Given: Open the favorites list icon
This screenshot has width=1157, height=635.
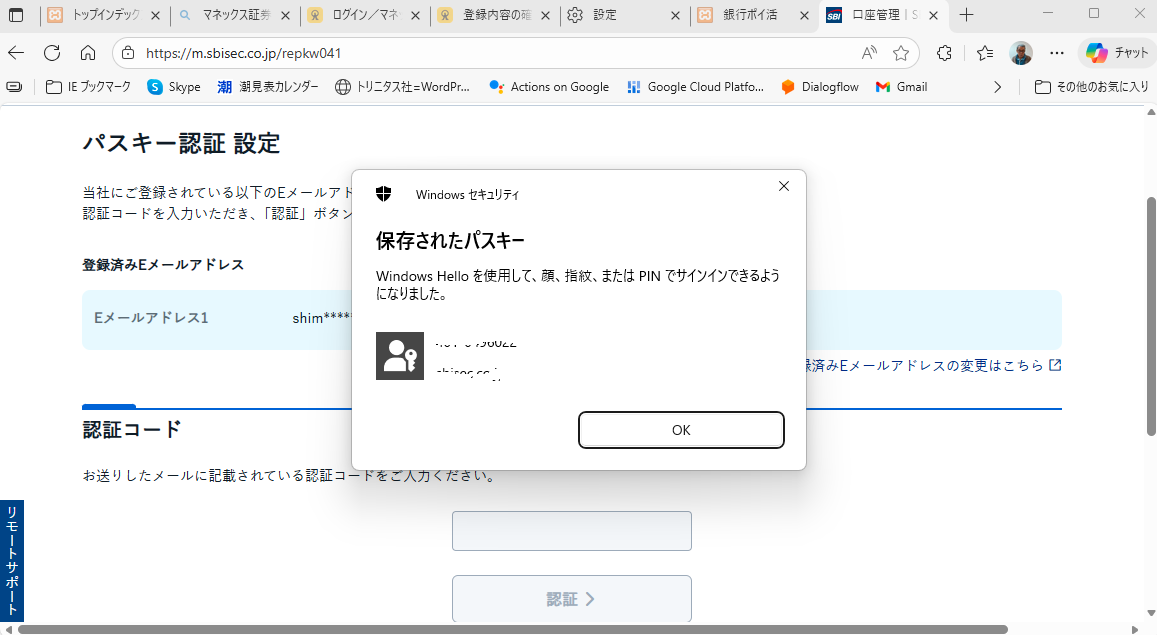Looking at the screenshot, I should [985, 53].
